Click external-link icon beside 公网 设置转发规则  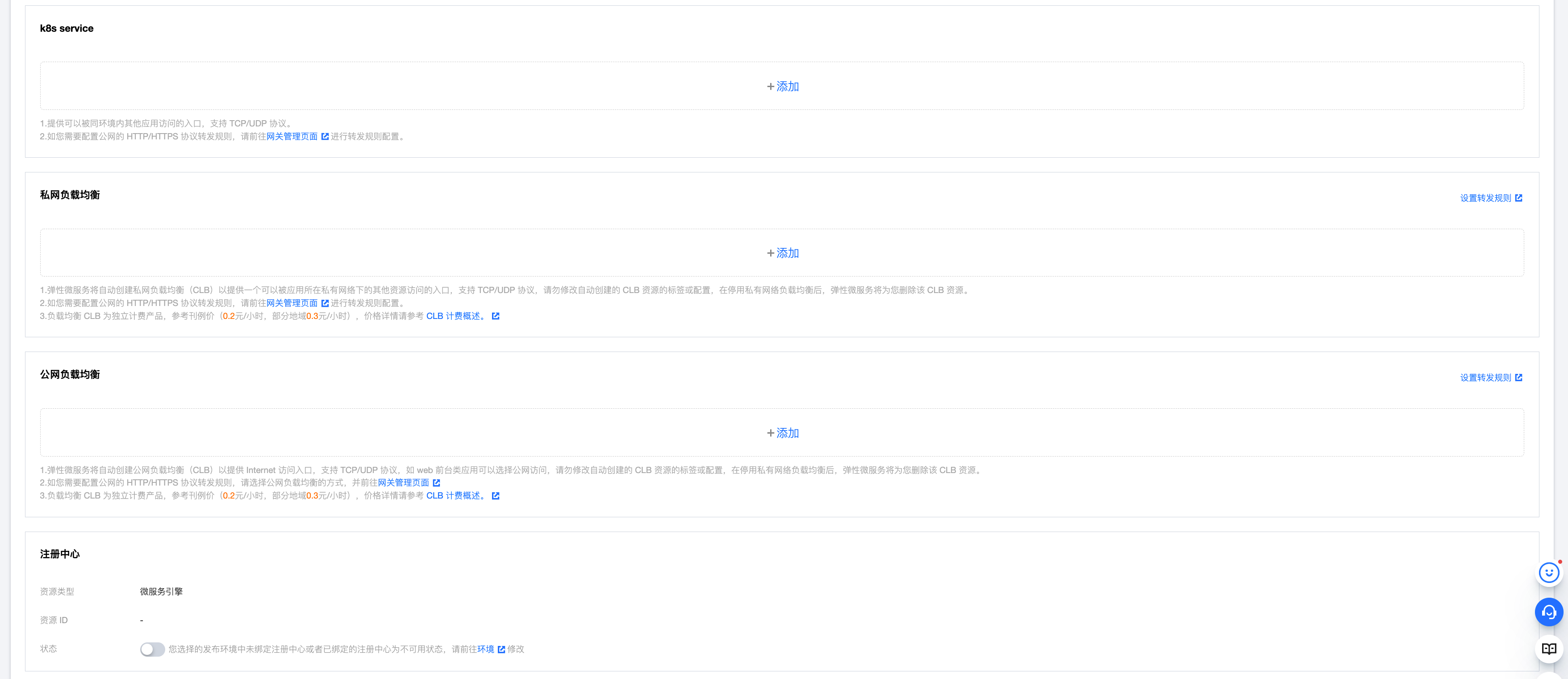(x=1518, y=377)
